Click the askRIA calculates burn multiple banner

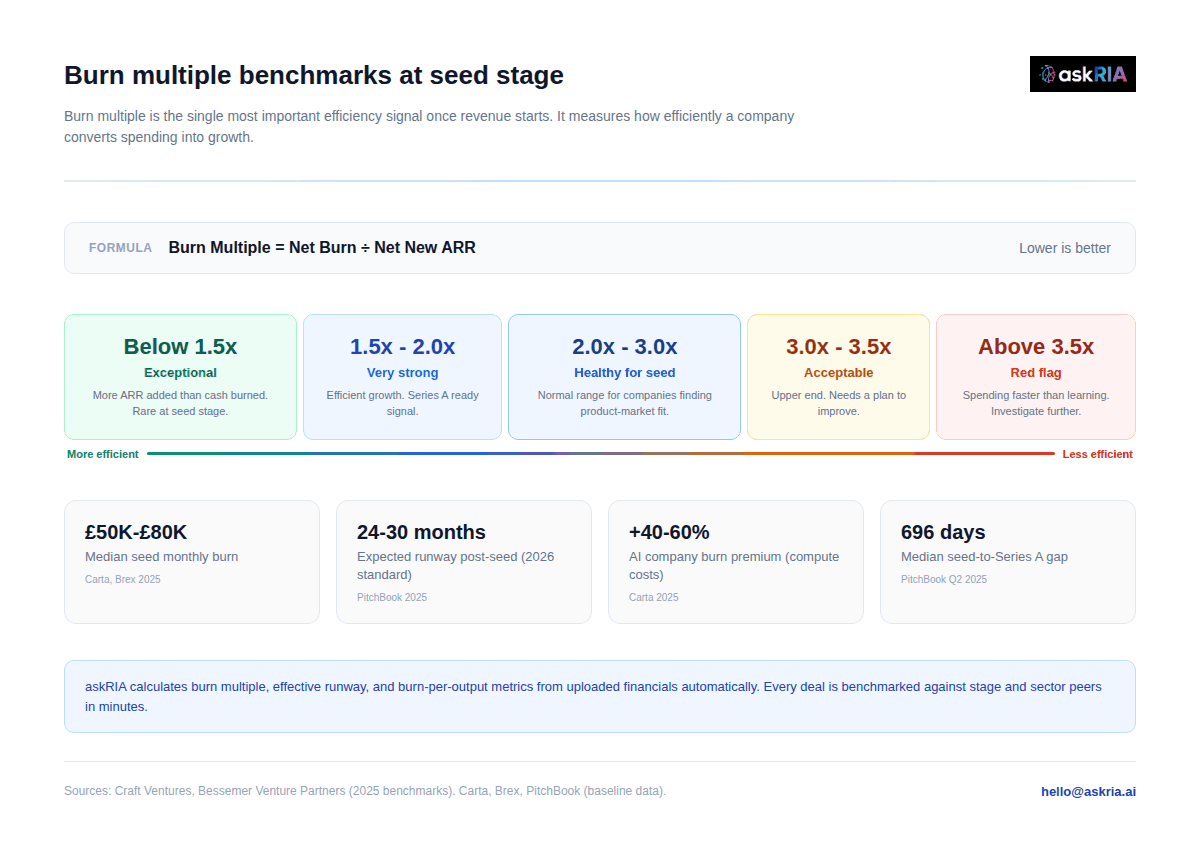click(x=600, y=696)
